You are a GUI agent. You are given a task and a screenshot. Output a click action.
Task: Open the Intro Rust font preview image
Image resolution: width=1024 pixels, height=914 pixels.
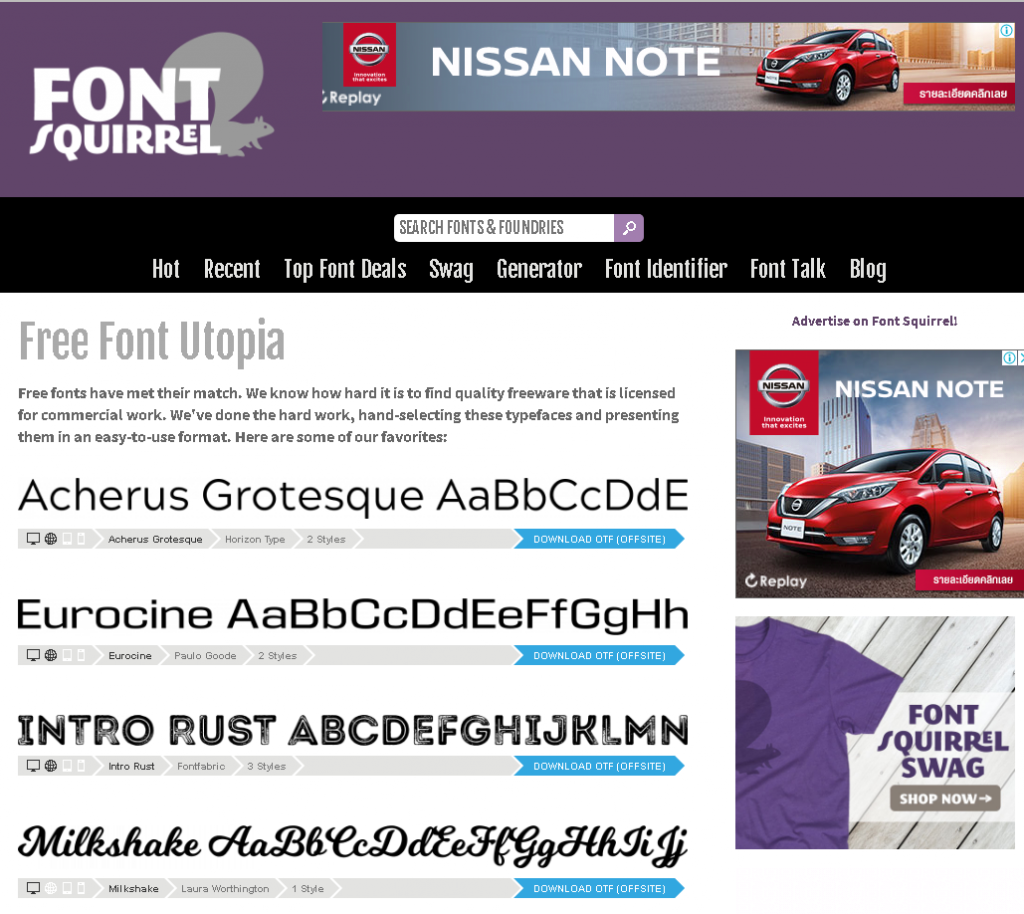pos(353,730)
